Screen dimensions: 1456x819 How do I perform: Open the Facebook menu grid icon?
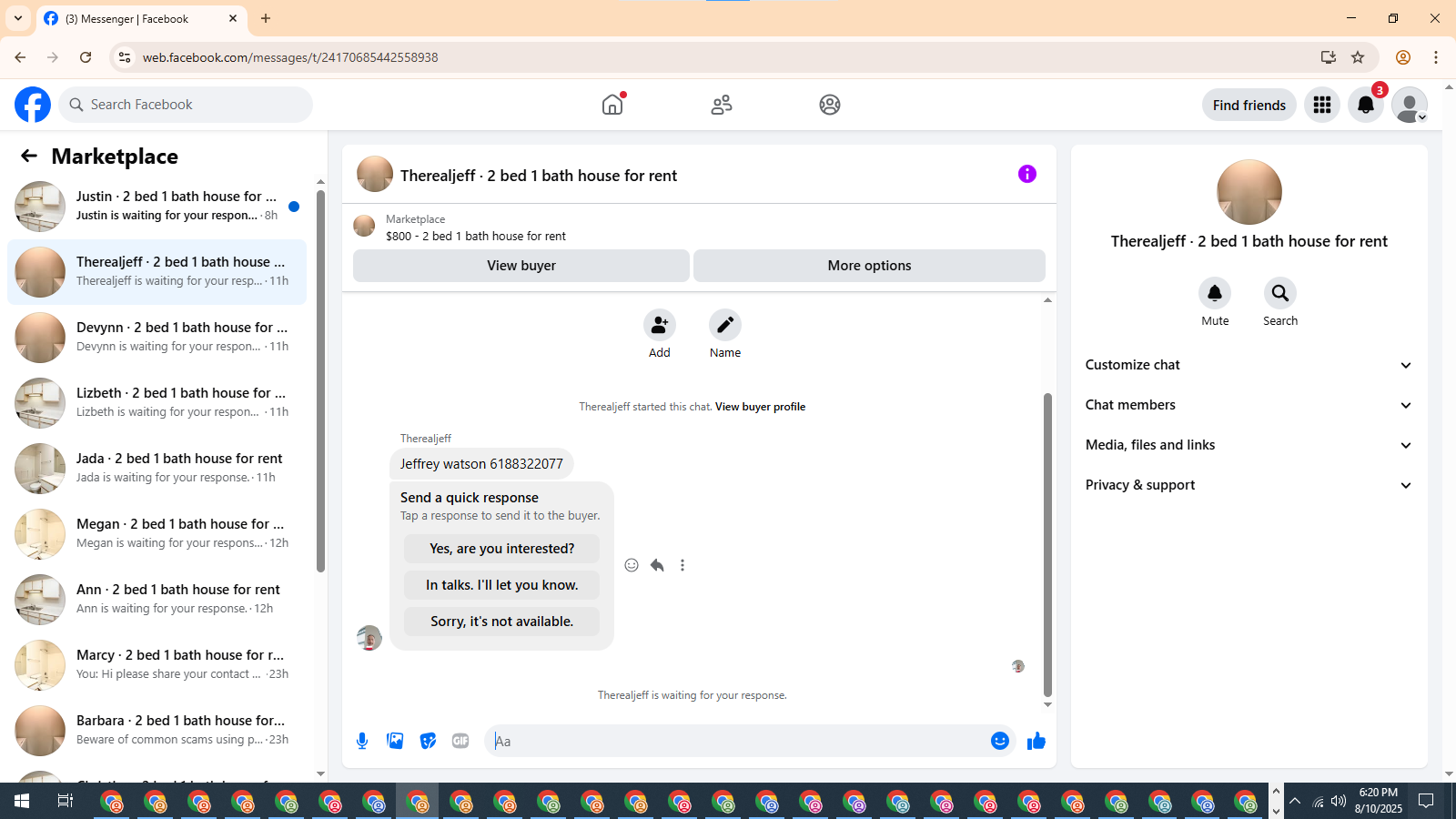(1322, 105)
